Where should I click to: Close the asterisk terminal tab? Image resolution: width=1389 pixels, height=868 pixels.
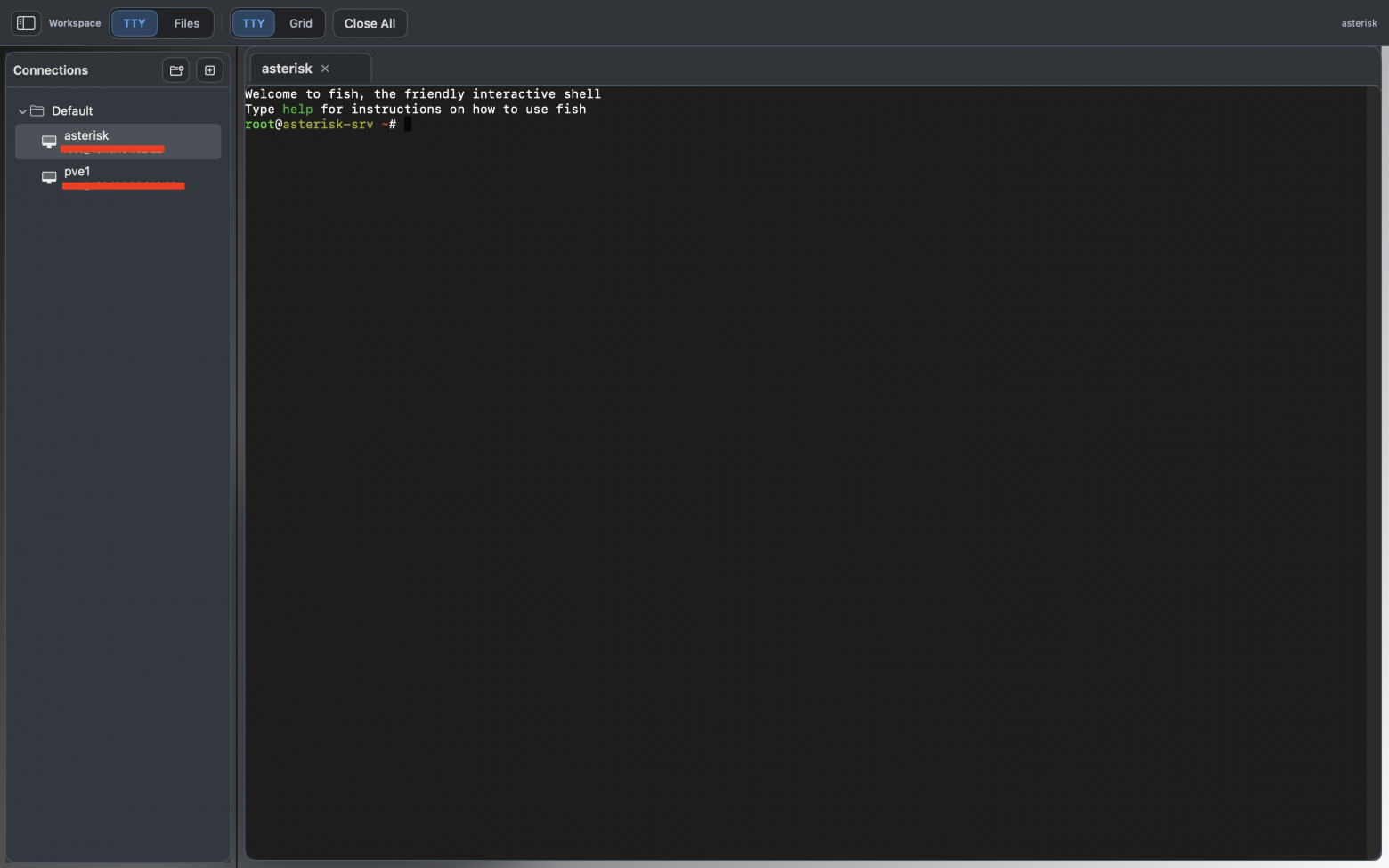[325, 69]
